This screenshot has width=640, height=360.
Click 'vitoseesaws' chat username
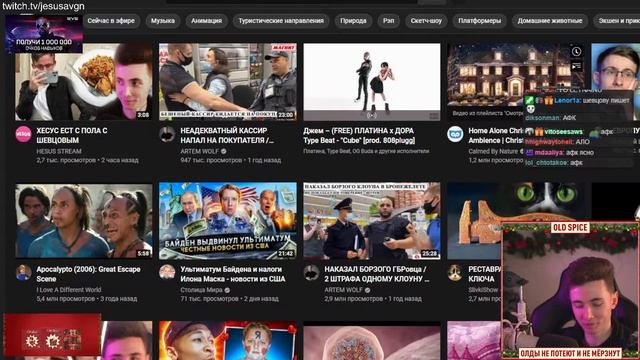coord(563,132)
